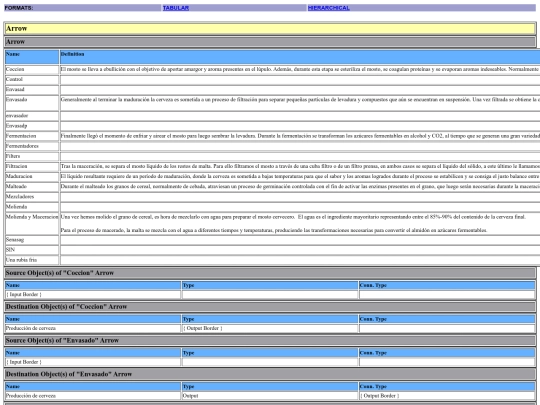
Task: Select the Filtracion name cell
Action: 32,166
